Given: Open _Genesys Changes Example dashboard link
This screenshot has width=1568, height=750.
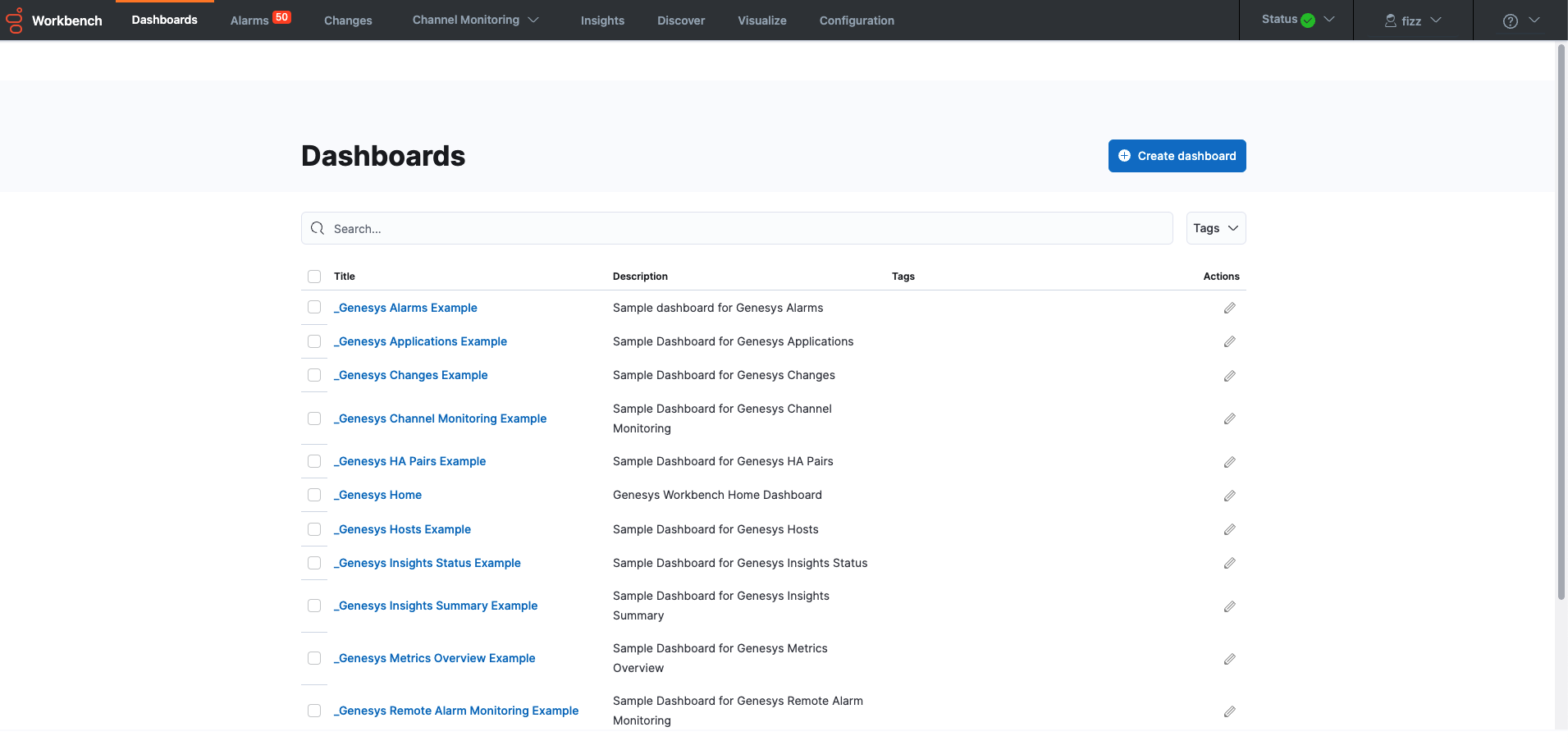Looking at the screenshot, I should tap(410, 375).
